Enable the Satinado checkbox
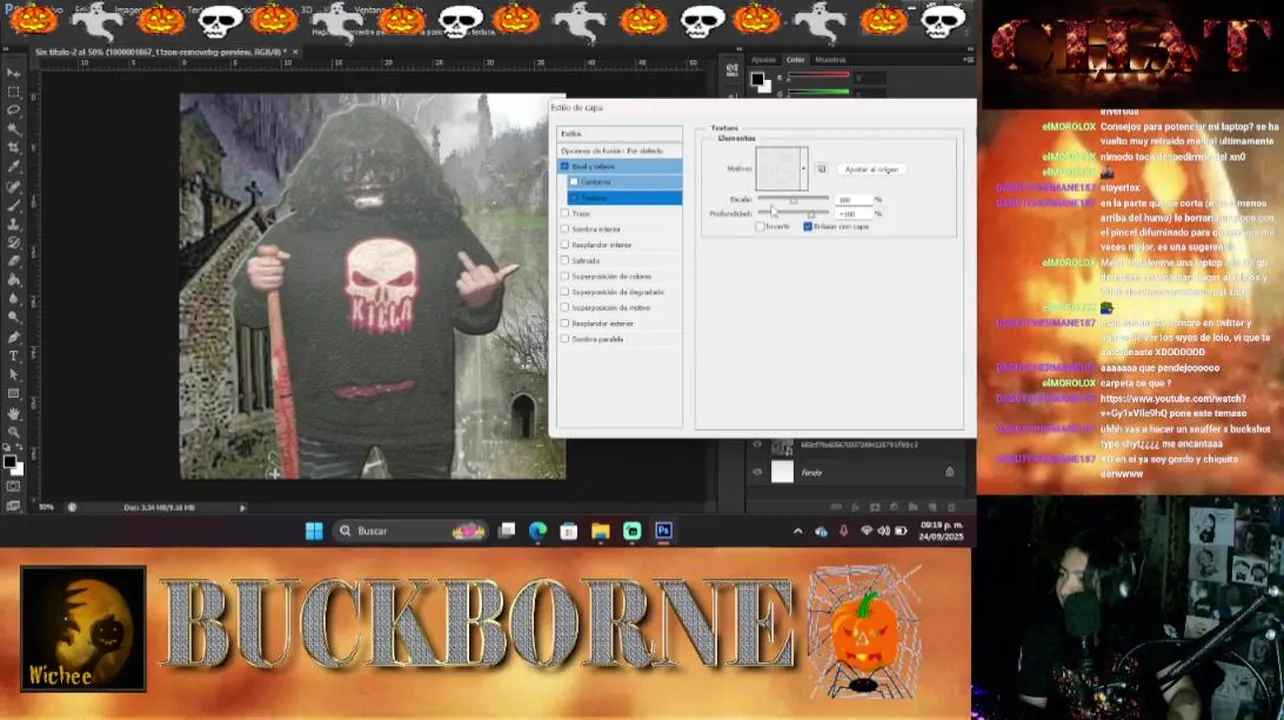Image resolution: width=1284 pixels, height=720 pixels. [x=565, y=260]
